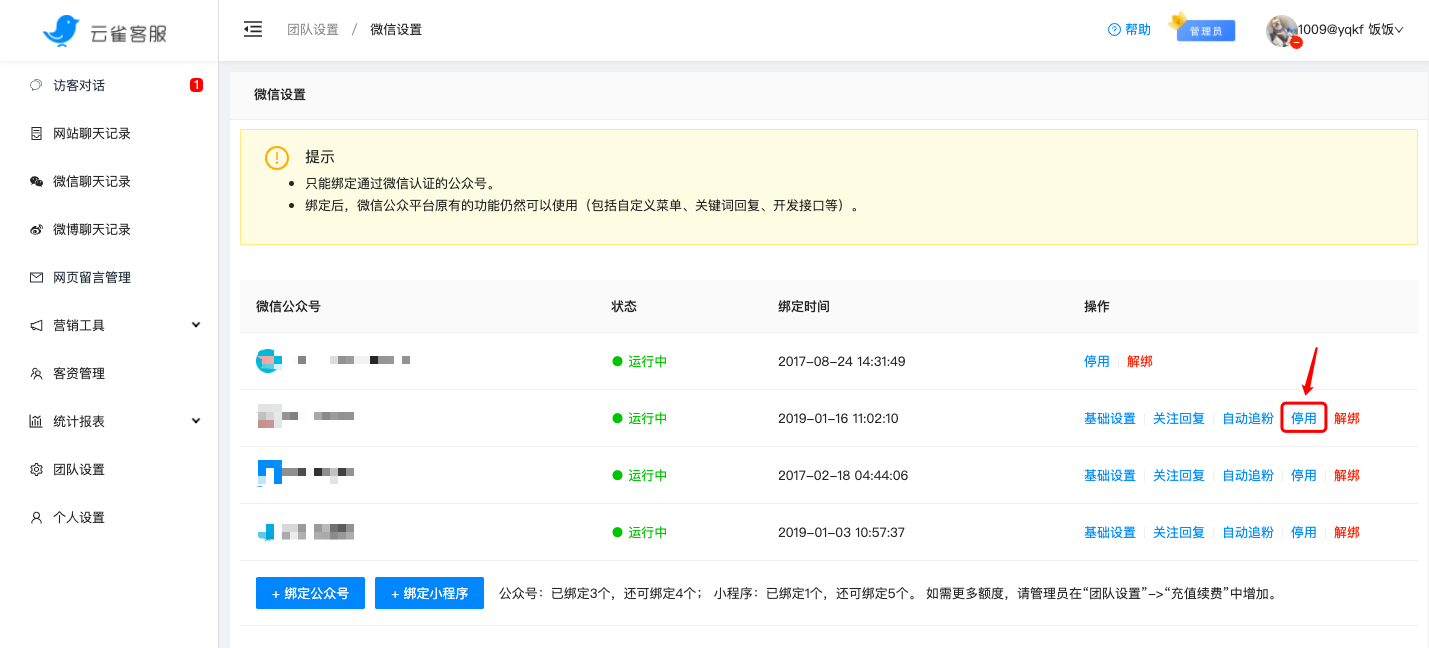
Task: Click the +绑定小程序 button
Action: pyautogui.click(x=429, y=592)
